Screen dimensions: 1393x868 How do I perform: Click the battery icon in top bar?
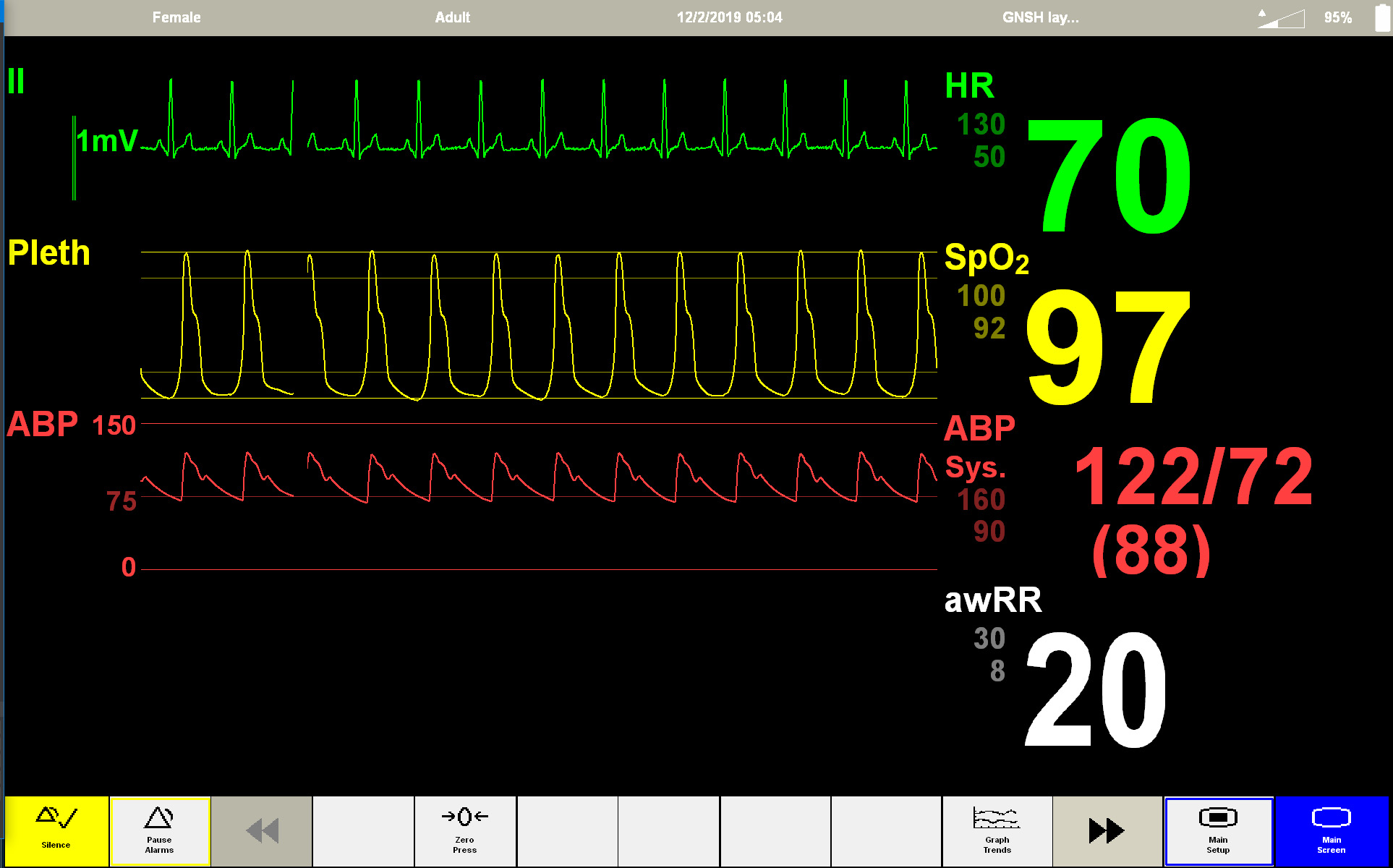pyautogui.click(x=1381, y=17)
